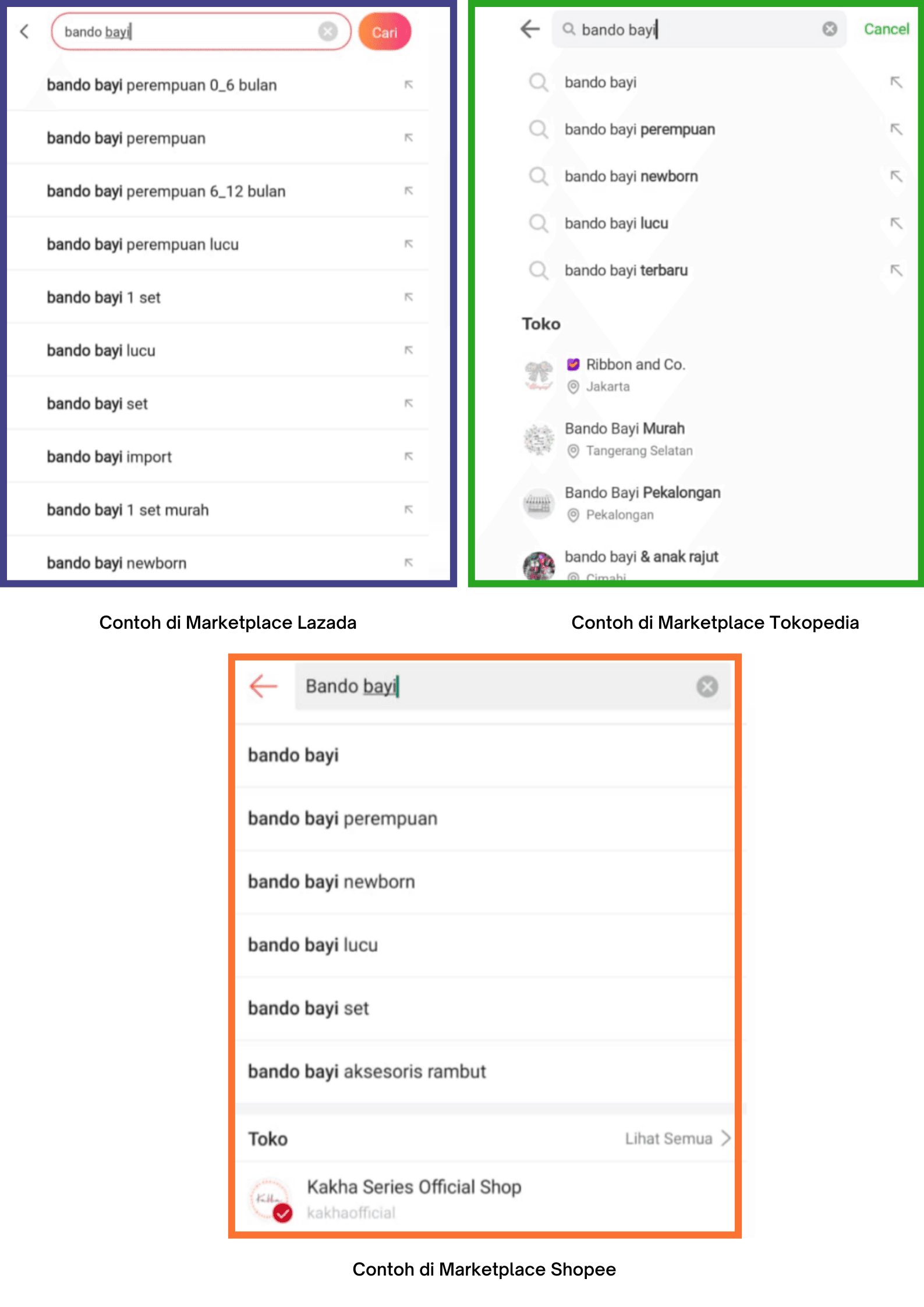The width and height of the screenshot is (924, 1307).
Task: Click the magnifier icon beside 'bando bayi newborn'
Action: tap(539, 176)
